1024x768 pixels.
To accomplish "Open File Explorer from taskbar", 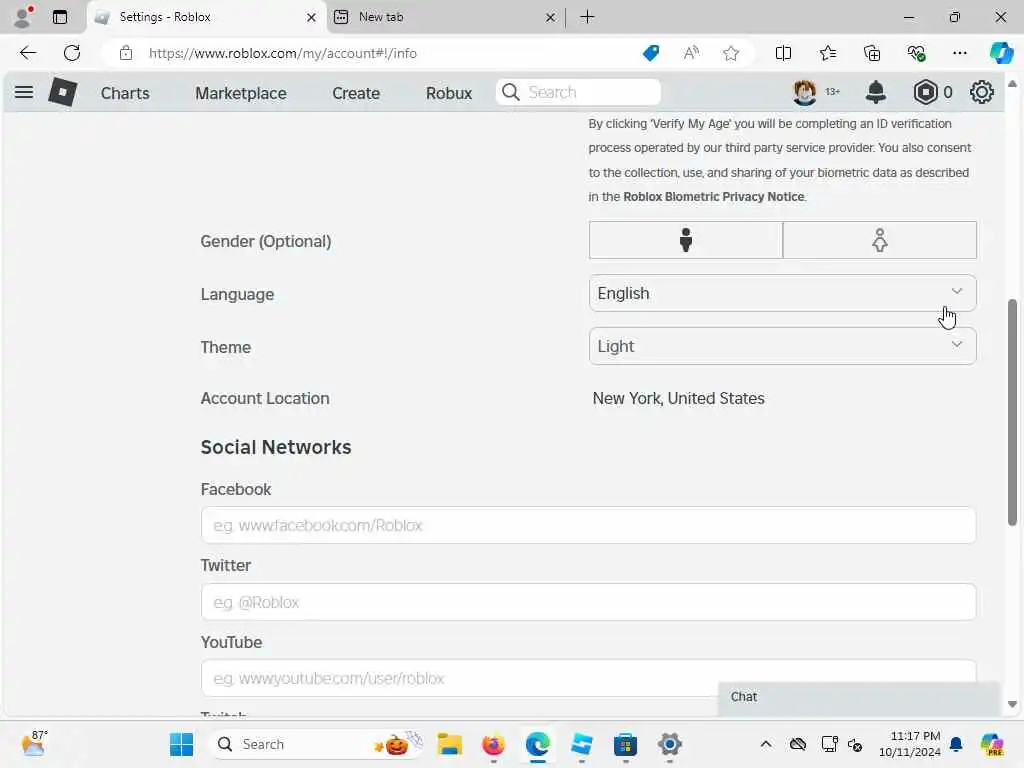I will [449, 744].
